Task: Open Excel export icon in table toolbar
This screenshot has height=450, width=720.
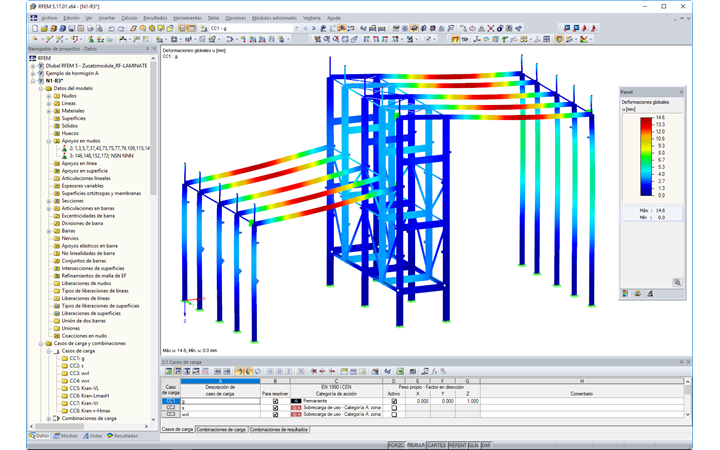Action: click(400, 371)
